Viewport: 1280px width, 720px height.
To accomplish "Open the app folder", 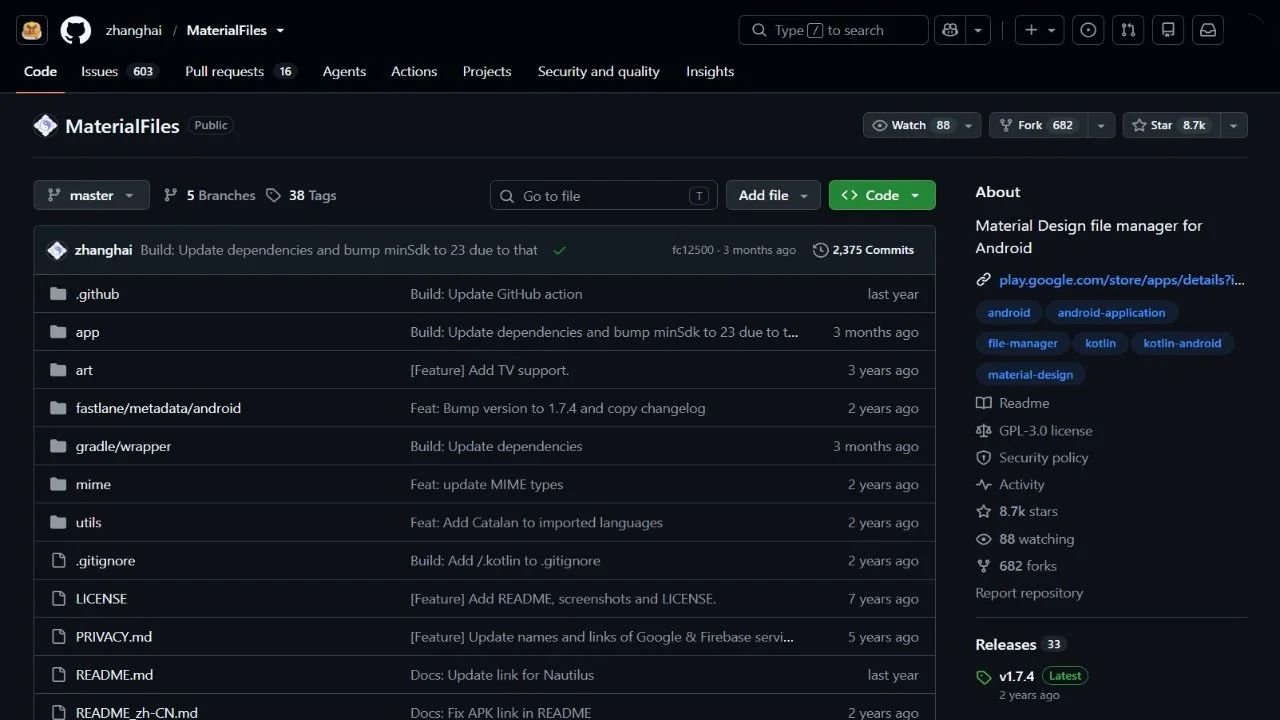I will [88, 332].
